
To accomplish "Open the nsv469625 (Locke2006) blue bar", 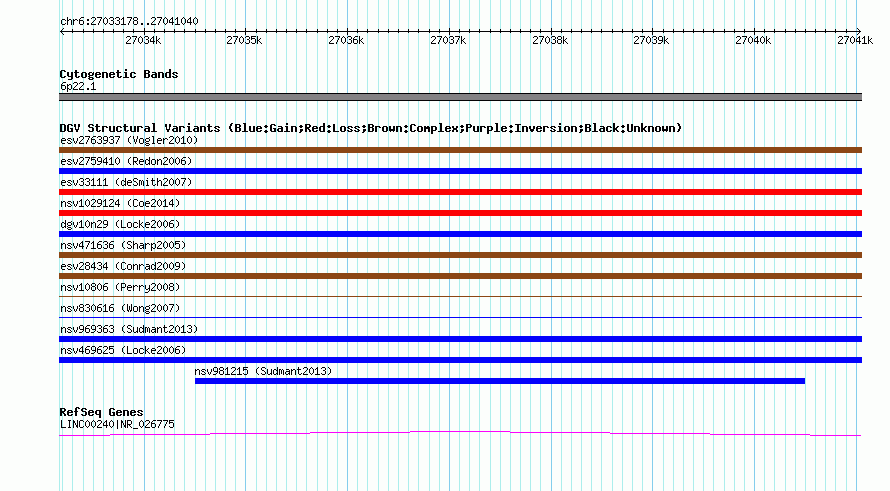I will point(460,360).
